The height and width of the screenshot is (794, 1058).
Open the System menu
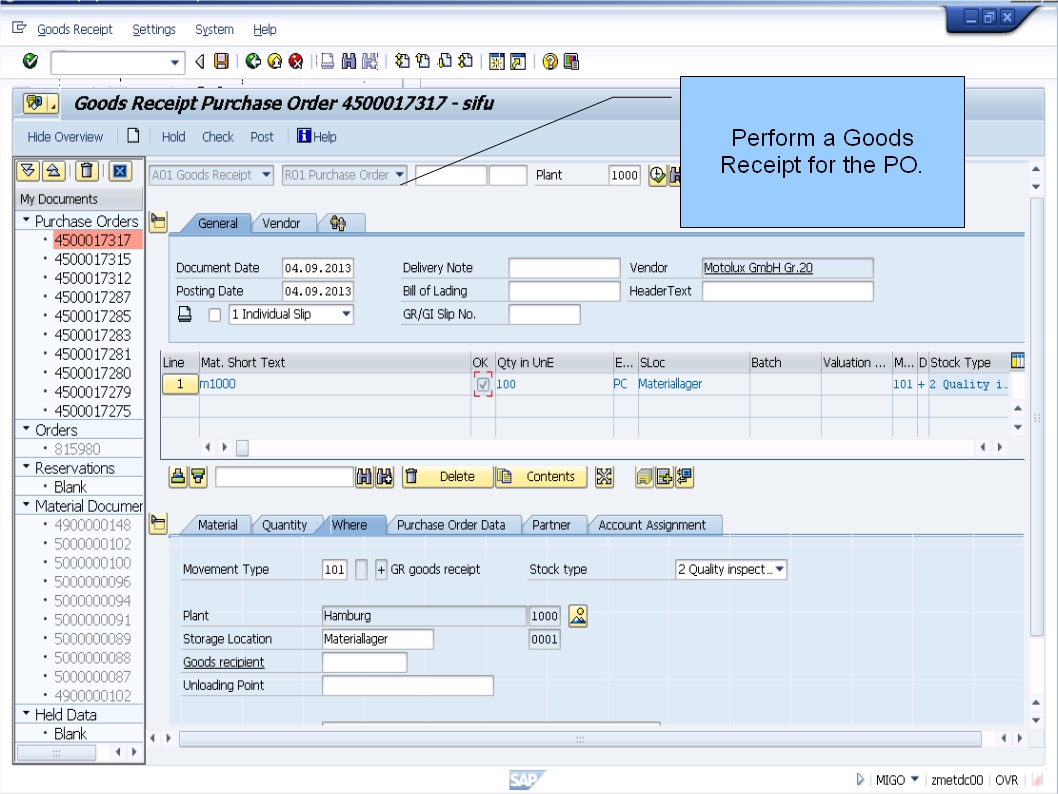214,29
